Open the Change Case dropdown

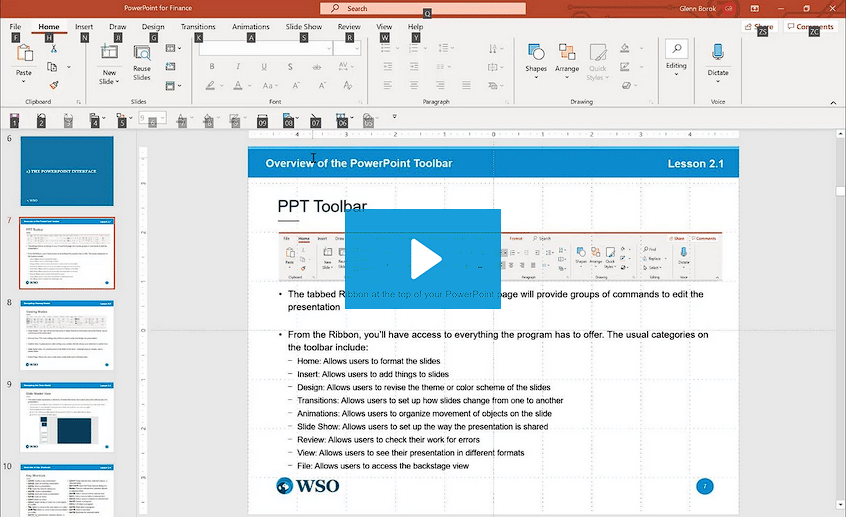pos(270,85)
